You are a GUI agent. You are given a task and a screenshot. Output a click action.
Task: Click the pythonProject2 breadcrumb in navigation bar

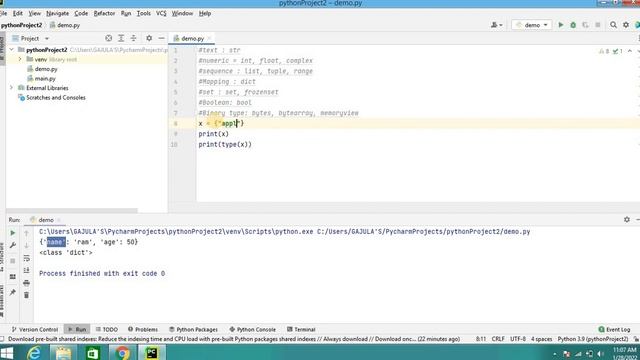coord(22,25)
